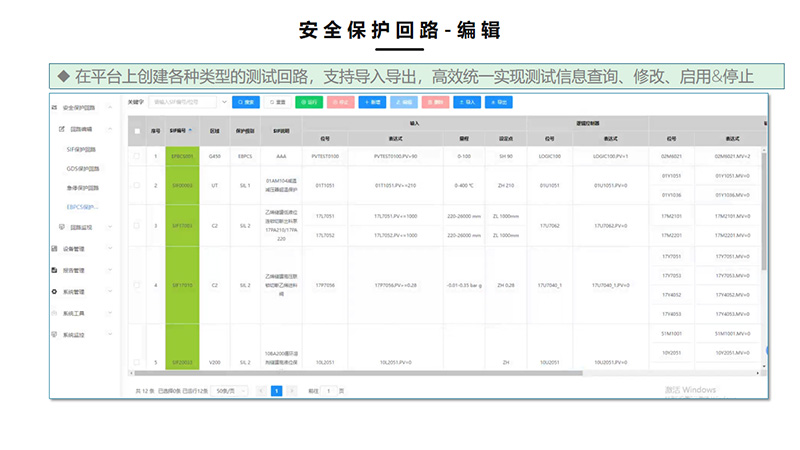
Task: Click the white reset button
Action: [x=278, y=102]
